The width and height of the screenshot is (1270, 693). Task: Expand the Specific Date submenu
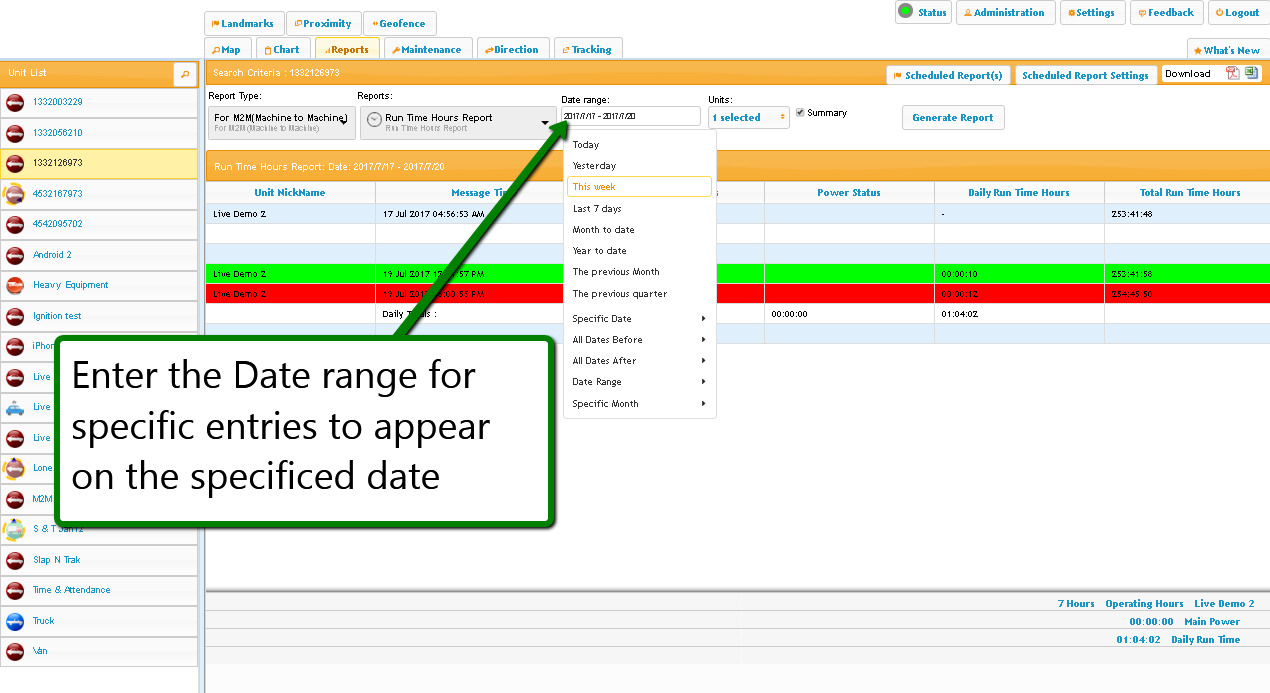638,319
